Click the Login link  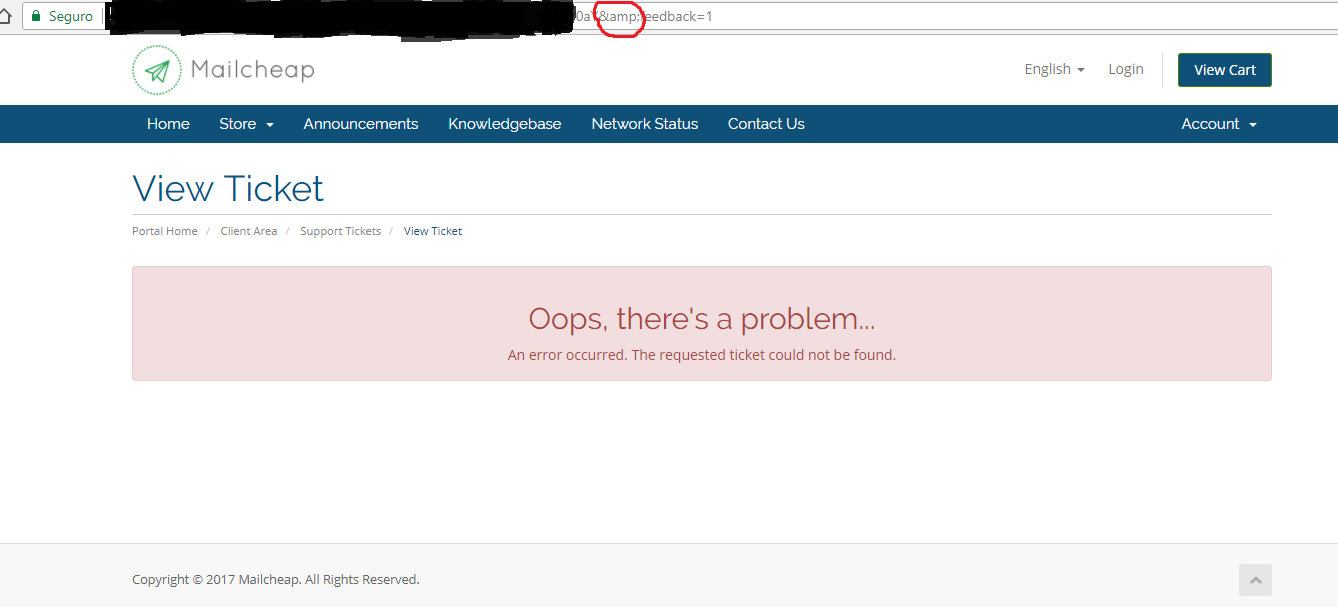pyautogui.click(x=1125, y=69)
